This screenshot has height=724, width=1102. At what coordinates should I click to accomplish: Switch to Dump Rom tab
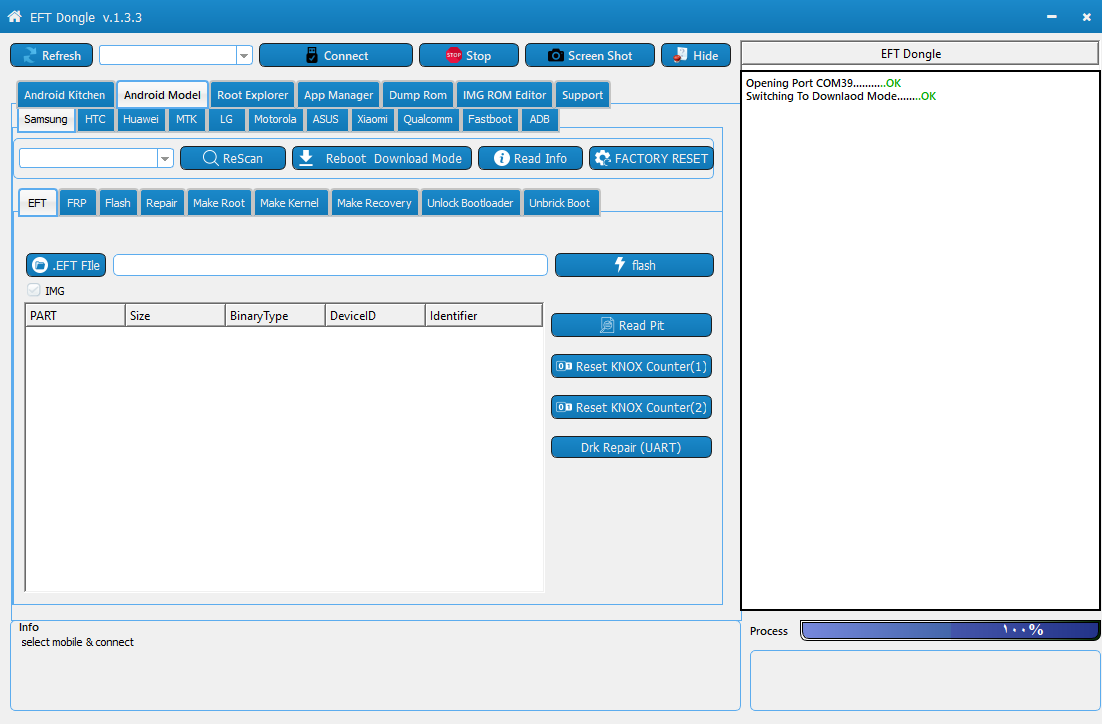tap(417, 95)
